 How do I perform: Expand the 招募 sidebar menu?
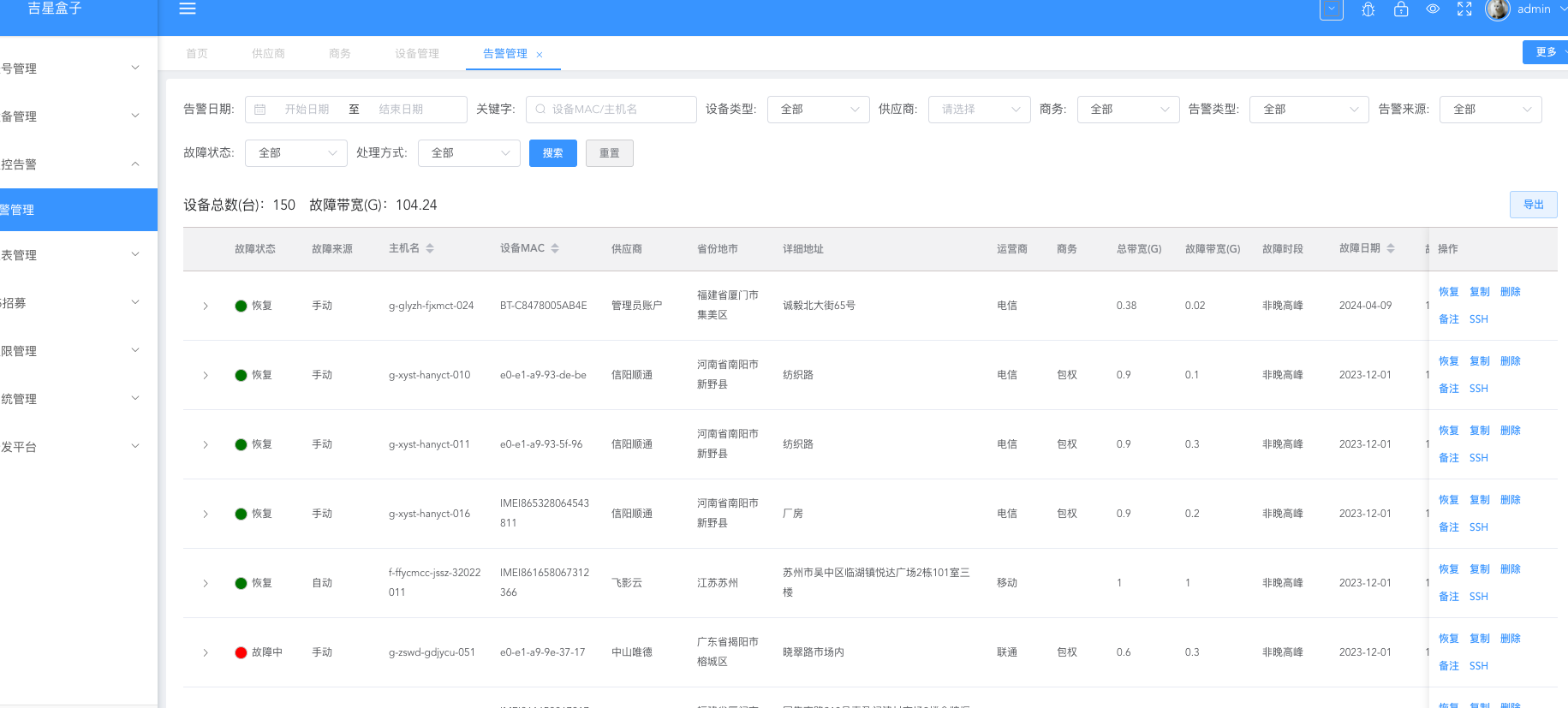(79, 303)
